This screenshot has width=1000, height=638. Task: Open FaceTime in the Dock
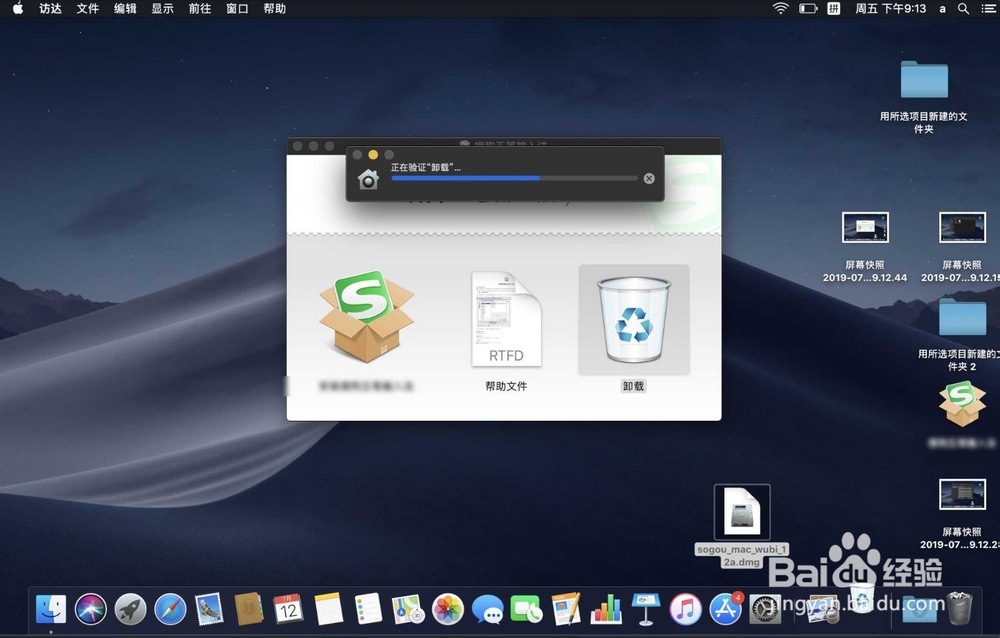[x=527, y=609]
